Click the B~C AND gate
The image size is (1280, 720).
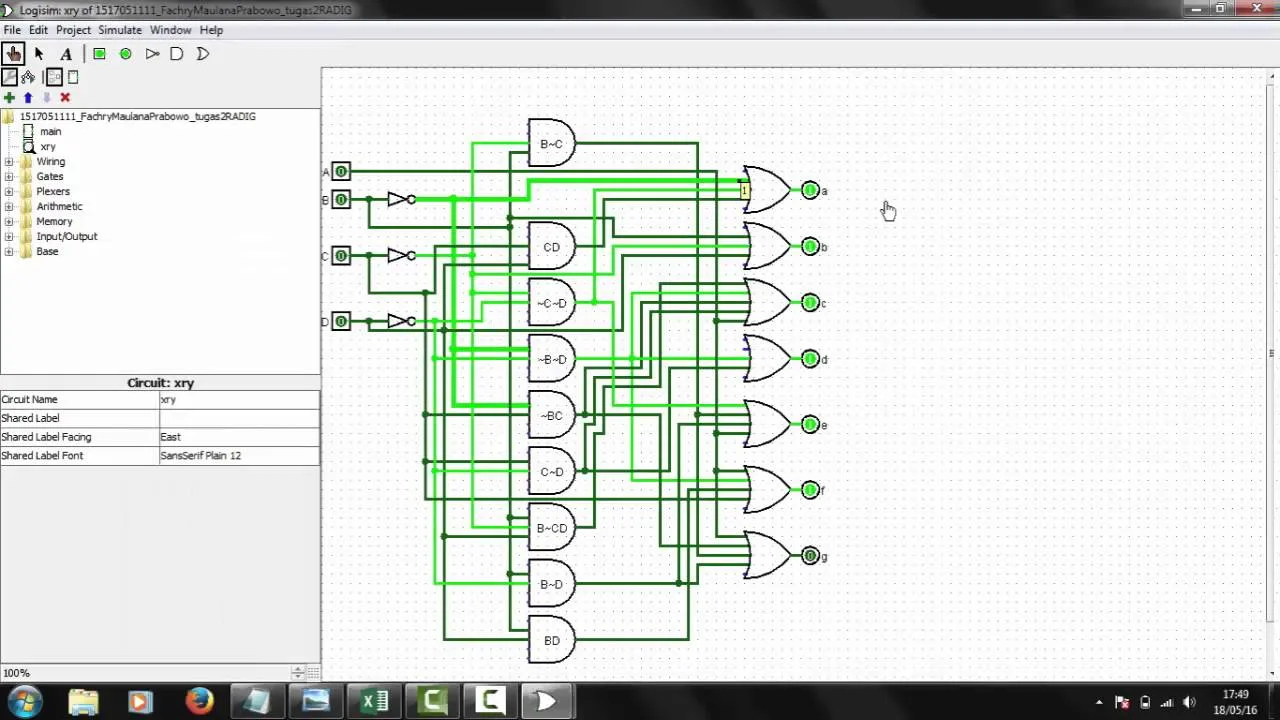pos(551,144)
